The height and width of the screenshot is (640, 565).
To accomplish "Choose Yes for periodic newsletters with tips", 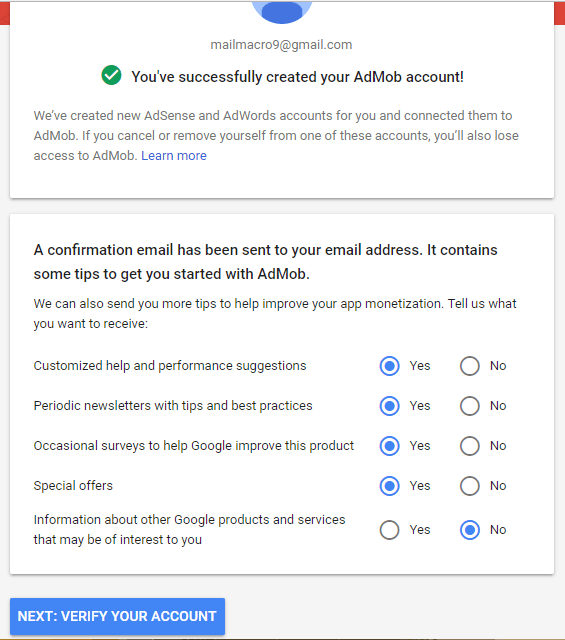I will point(389,406).
